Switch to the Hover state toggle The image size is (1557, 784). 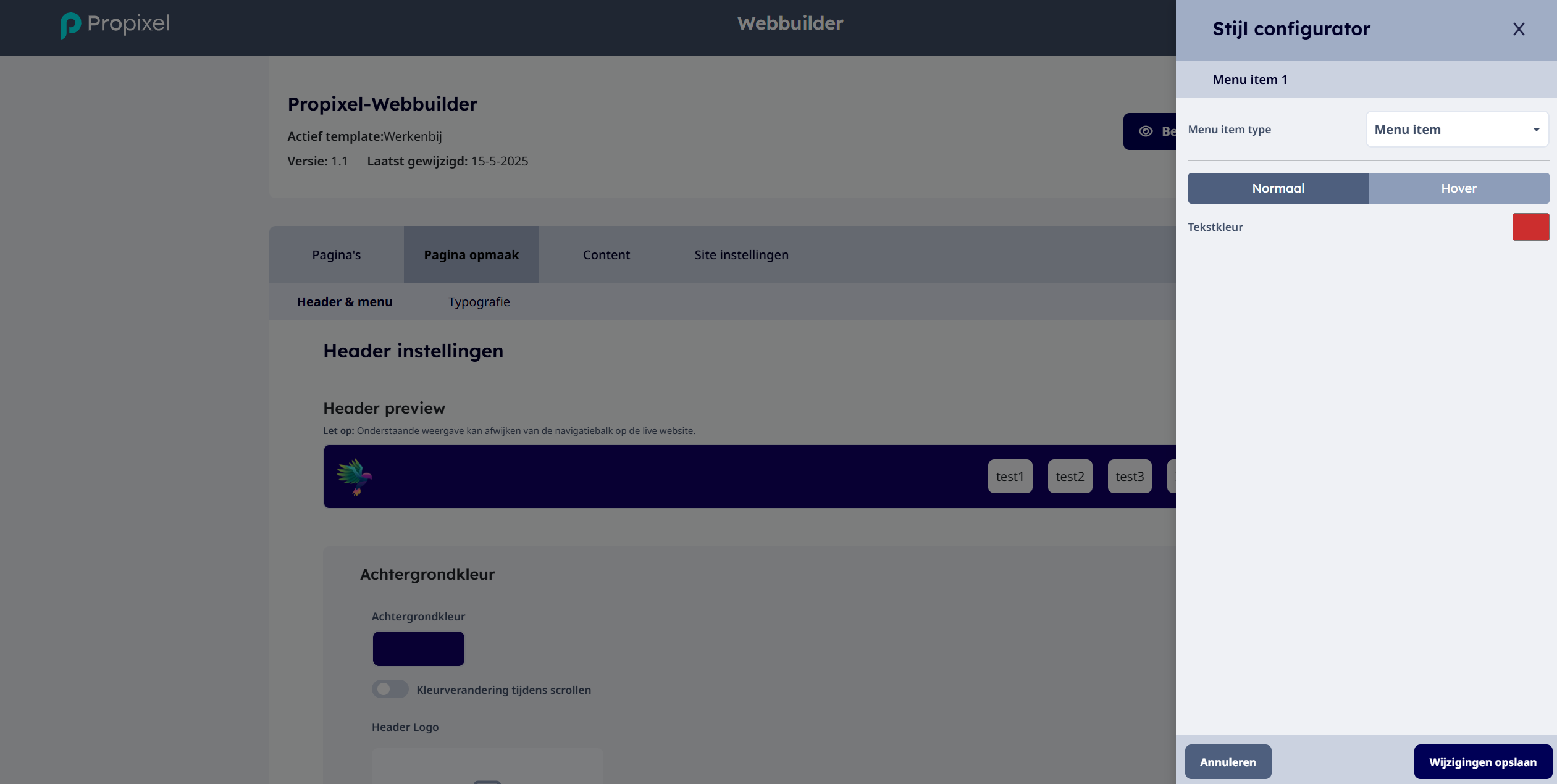click(1459, 188)
